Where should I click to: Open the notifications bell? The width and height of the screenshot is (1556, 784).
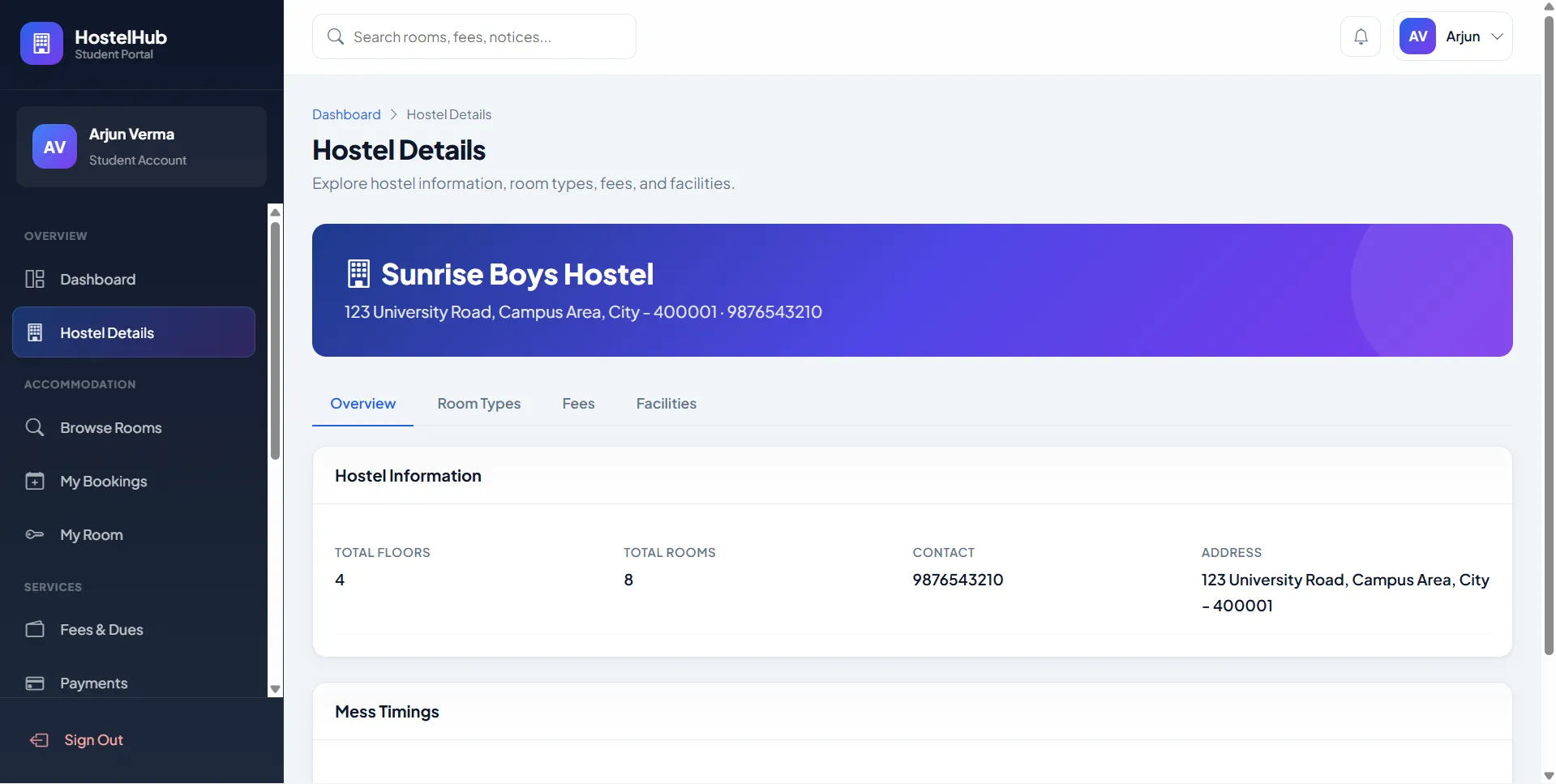coord(1361,36)
